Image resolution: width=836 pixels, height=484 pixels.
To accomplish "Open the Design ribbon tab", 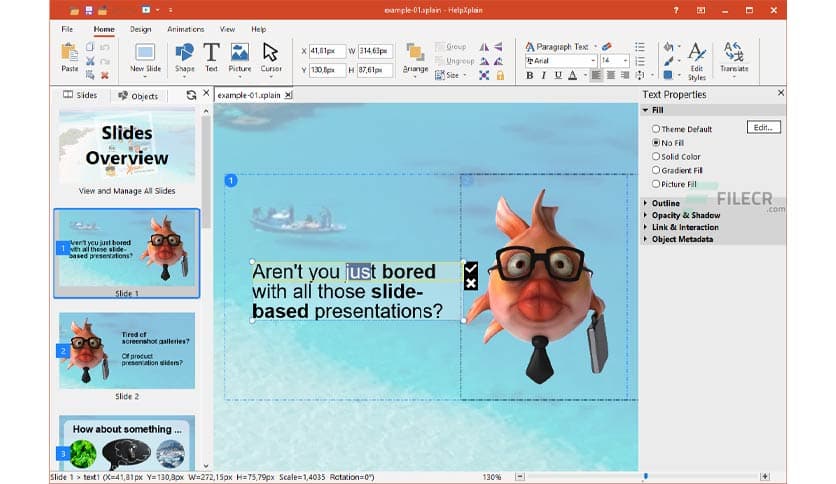I will 140,30.
